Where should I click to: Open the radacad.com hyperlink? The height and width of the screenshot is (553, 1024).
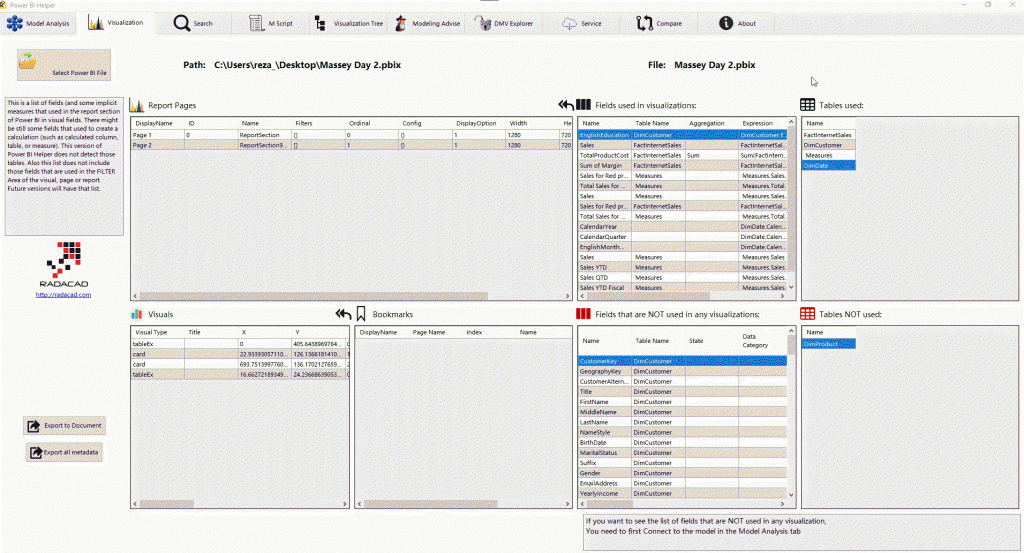point(63,294)
